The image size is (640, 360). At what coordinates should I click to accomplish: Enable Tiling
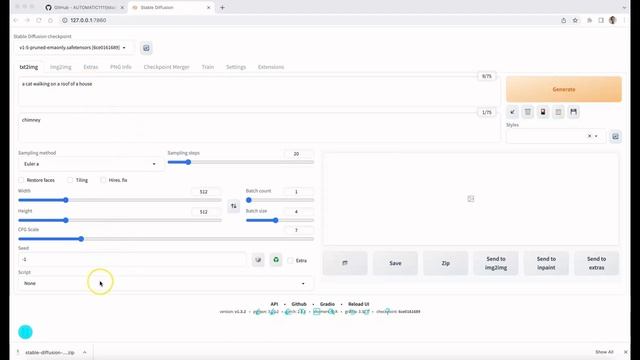click(x=70, y=180)
